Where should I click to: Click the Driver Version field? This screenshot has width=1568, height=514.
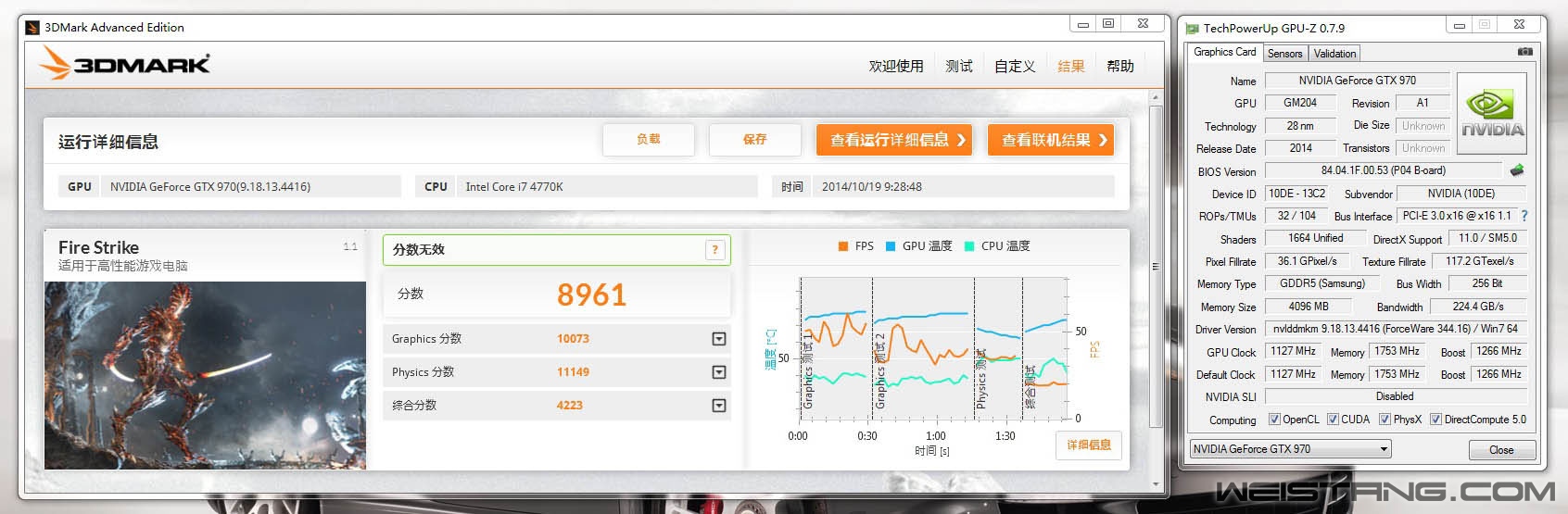pos(1396,329)
